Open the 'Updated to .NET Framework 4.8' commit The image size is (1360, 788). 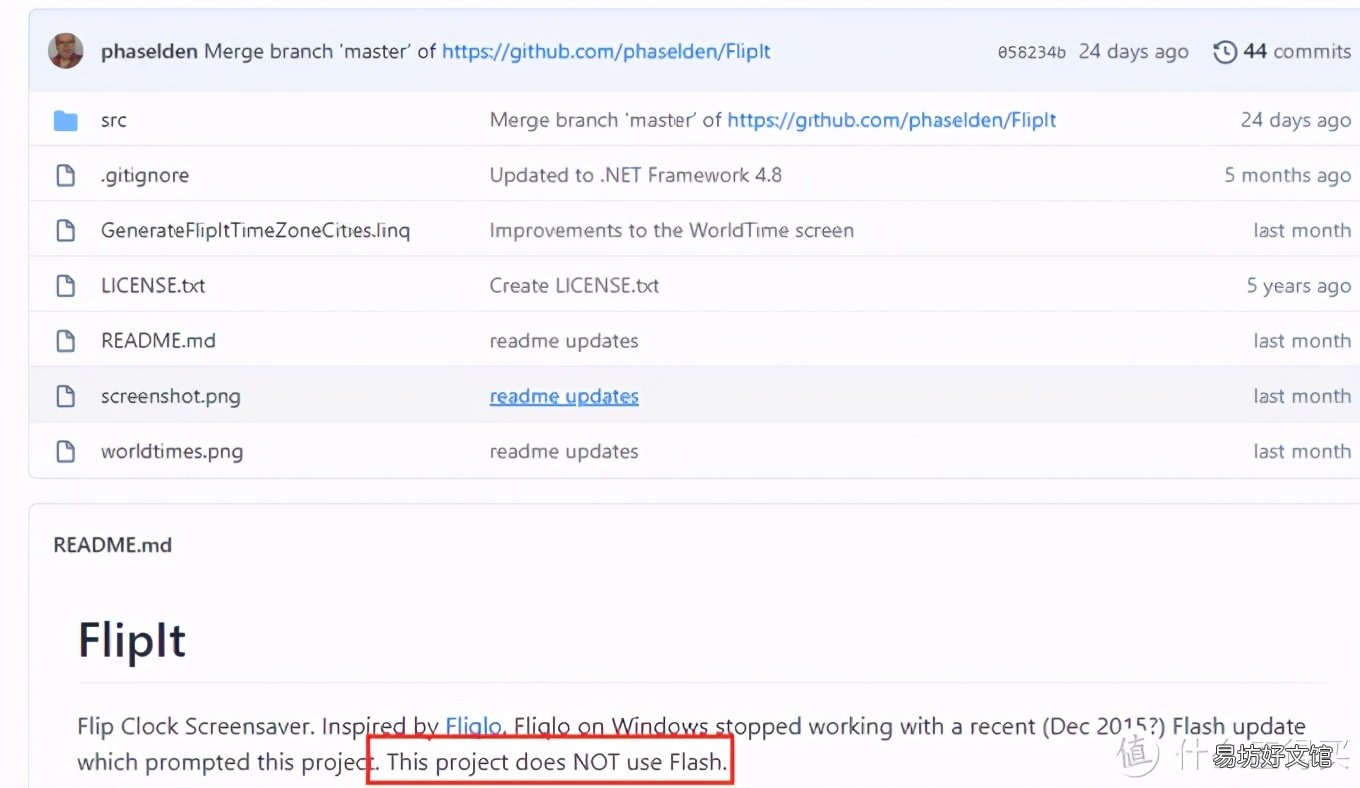coord(636,176)
